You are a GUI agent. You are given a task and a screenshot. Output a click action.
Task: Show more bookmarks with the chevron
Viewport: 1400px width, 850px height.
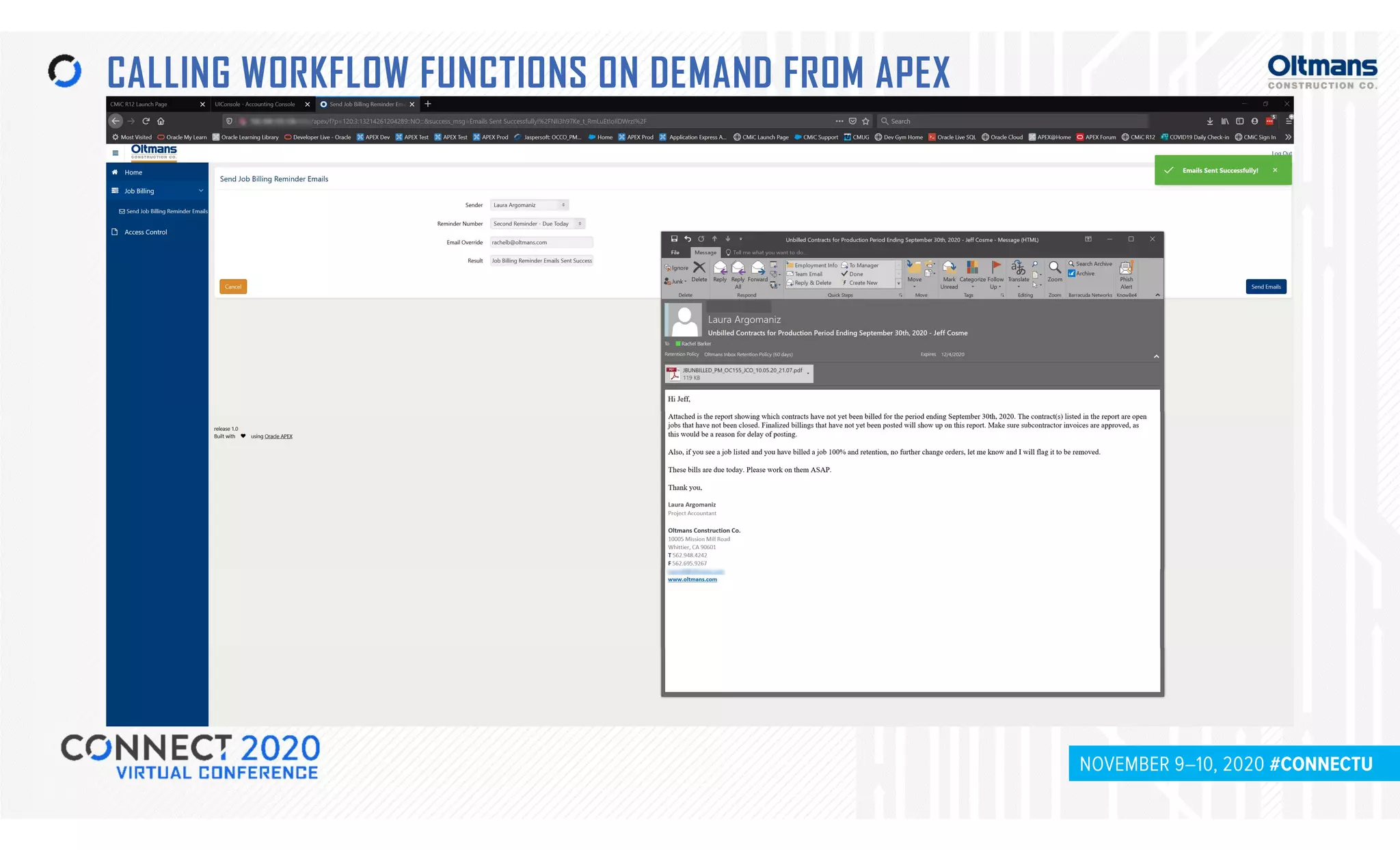pyautogui.click(x=1288, y=137)
